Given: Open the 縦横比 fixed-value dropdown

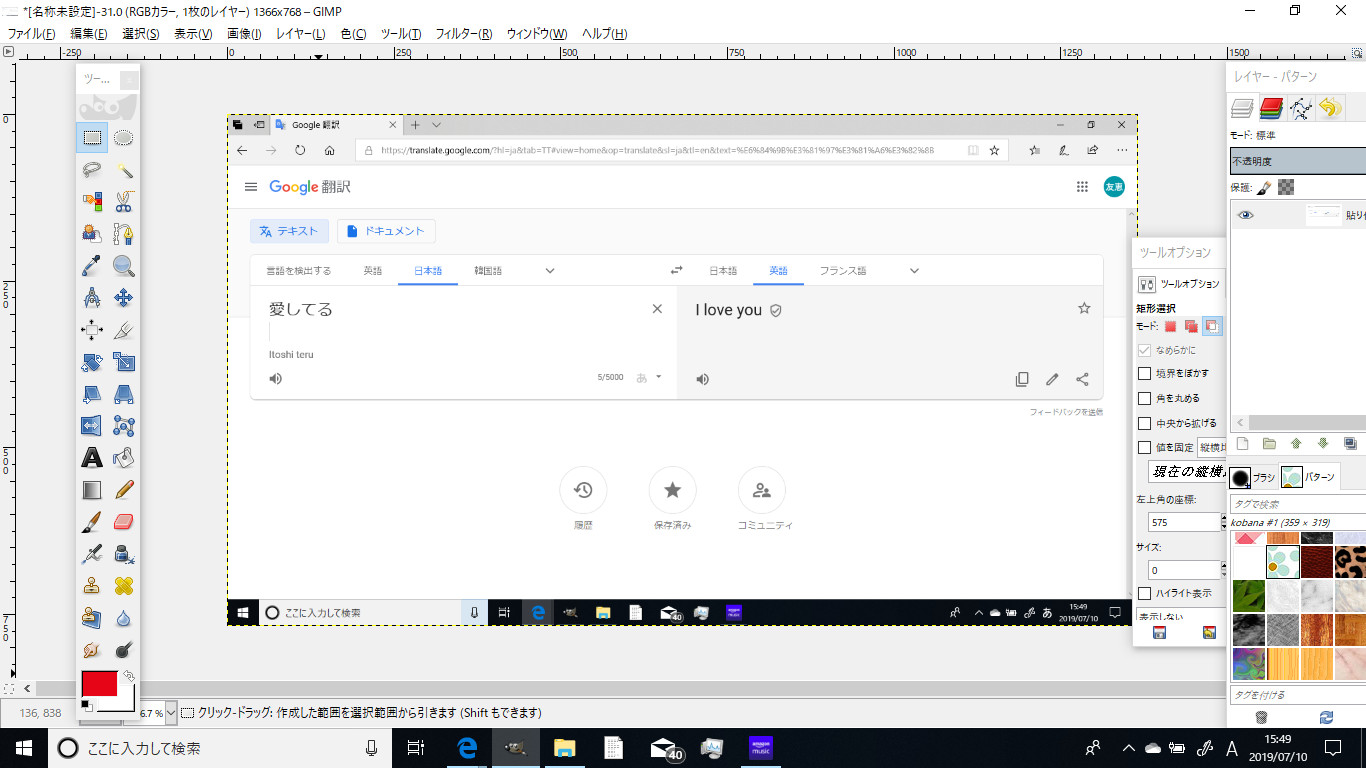Looking at the screenshot, I should point(1211,448).
